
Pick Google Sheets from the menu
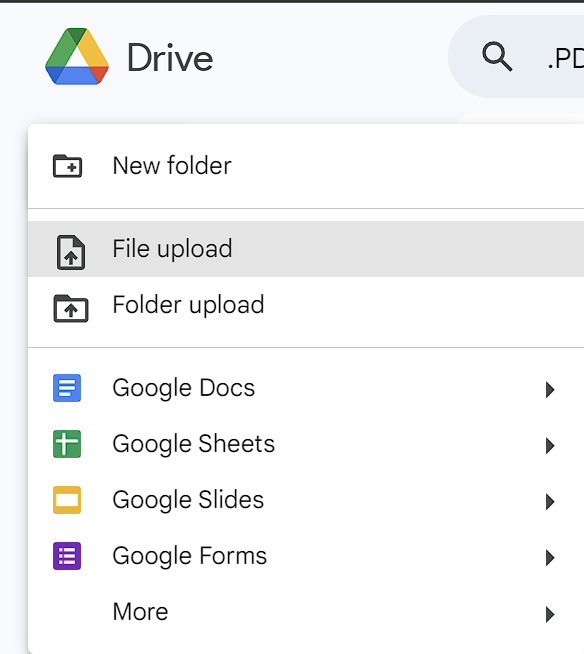(x=306, y=444)
